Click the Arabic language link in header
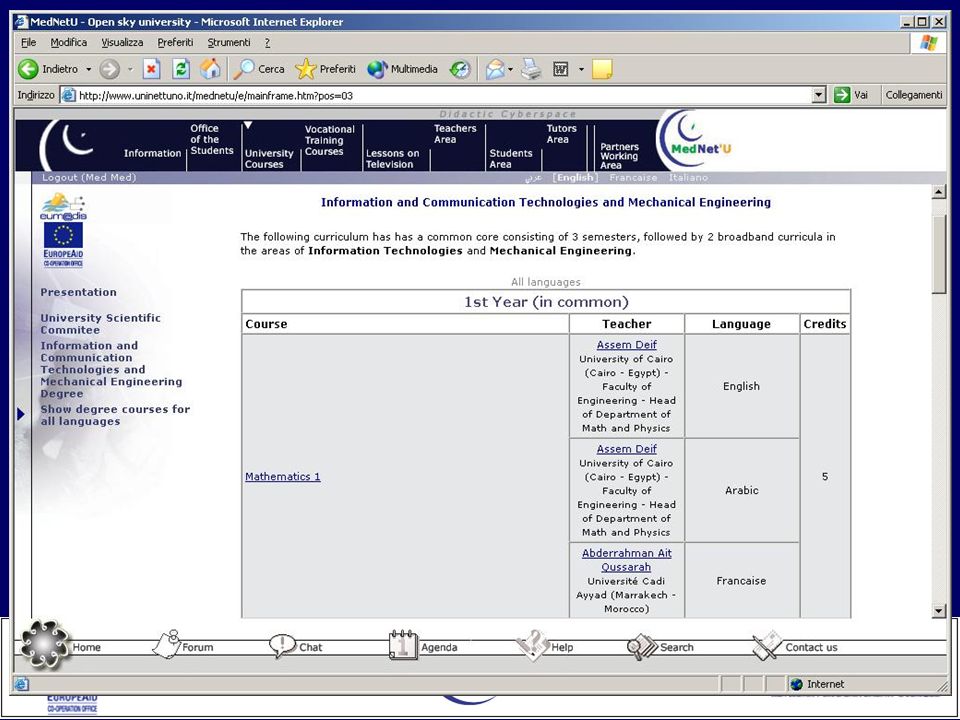Image resolution: width=960 pixels, height=720 pixels. tap(533, 178)
